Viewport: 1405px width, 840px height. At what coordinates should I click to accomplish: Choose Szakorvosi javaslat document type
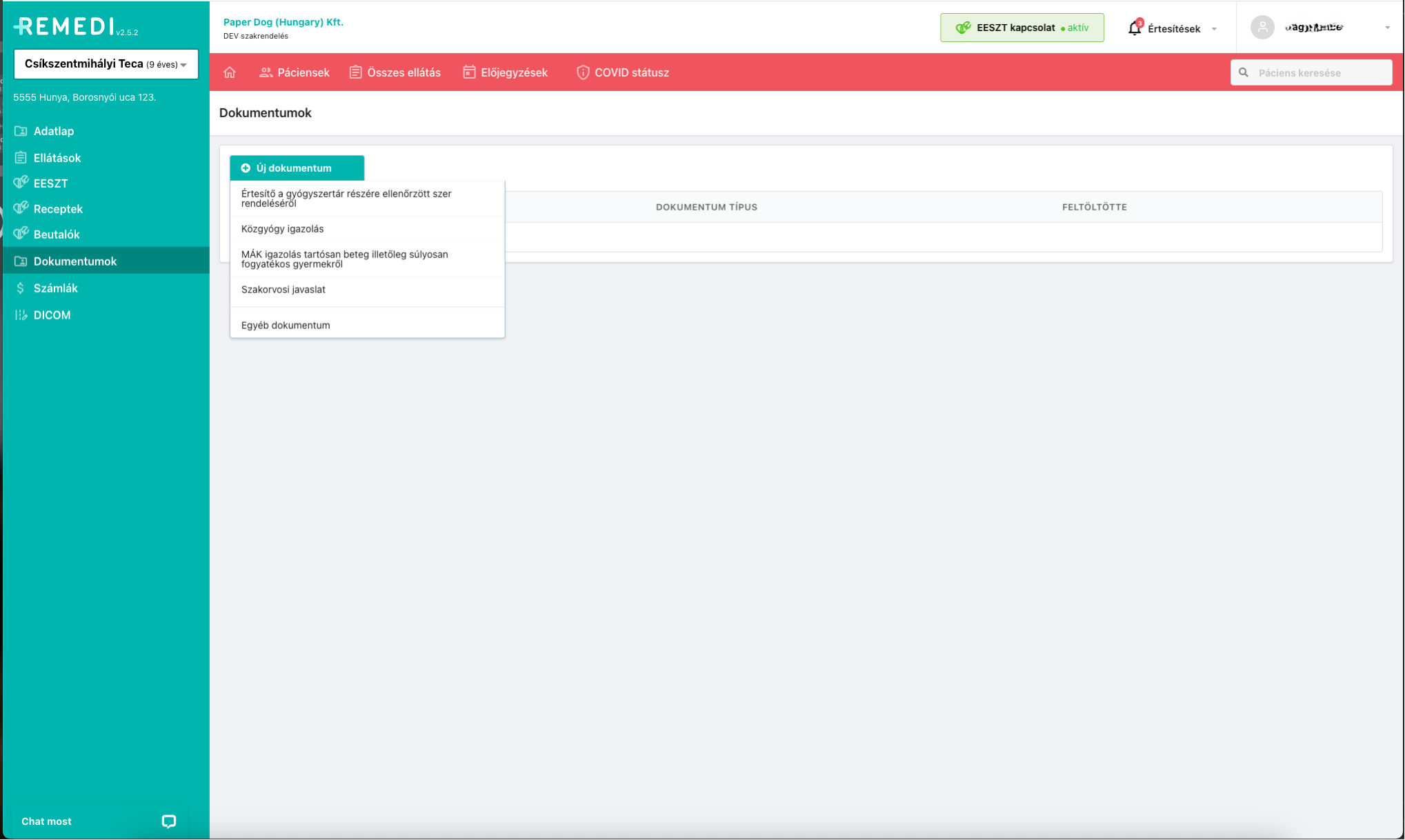point(283,290)
